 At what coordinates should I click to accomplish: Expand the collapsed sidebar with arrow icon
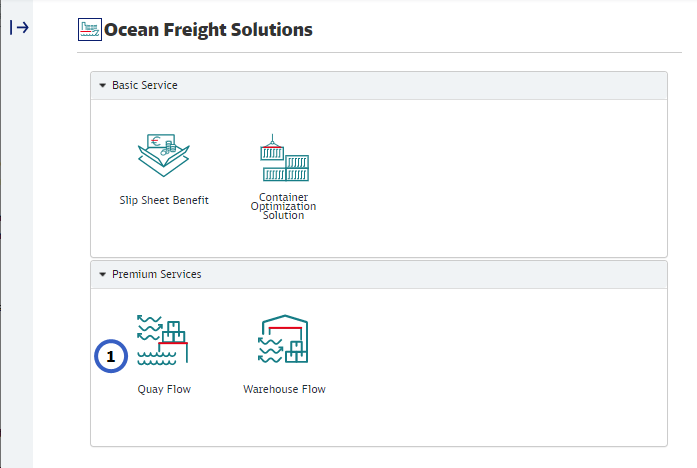[19, 28]
